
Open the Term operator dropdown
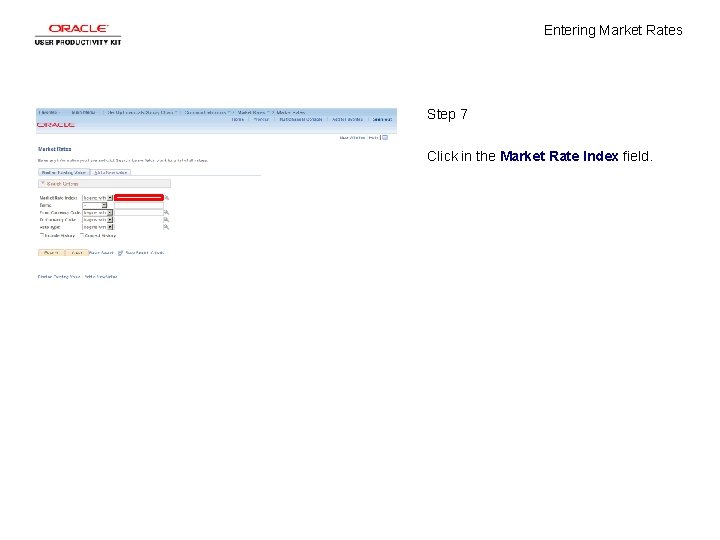click(95, 205)
